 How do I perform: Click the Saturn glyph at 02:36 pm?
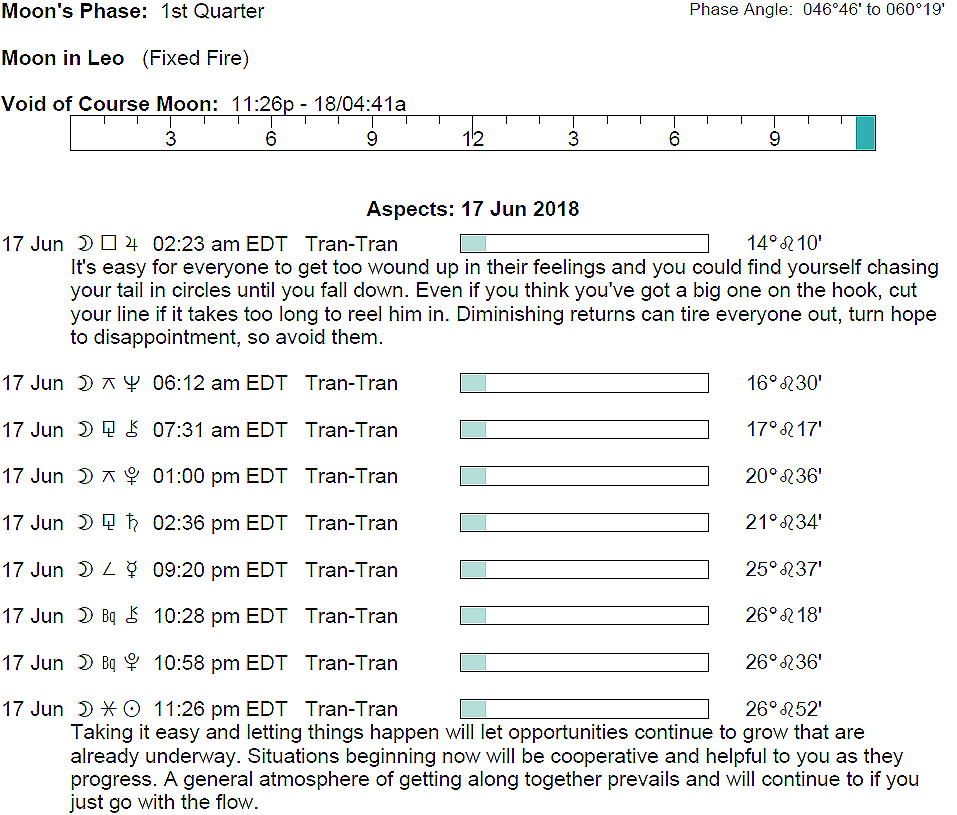pos(130,523)
